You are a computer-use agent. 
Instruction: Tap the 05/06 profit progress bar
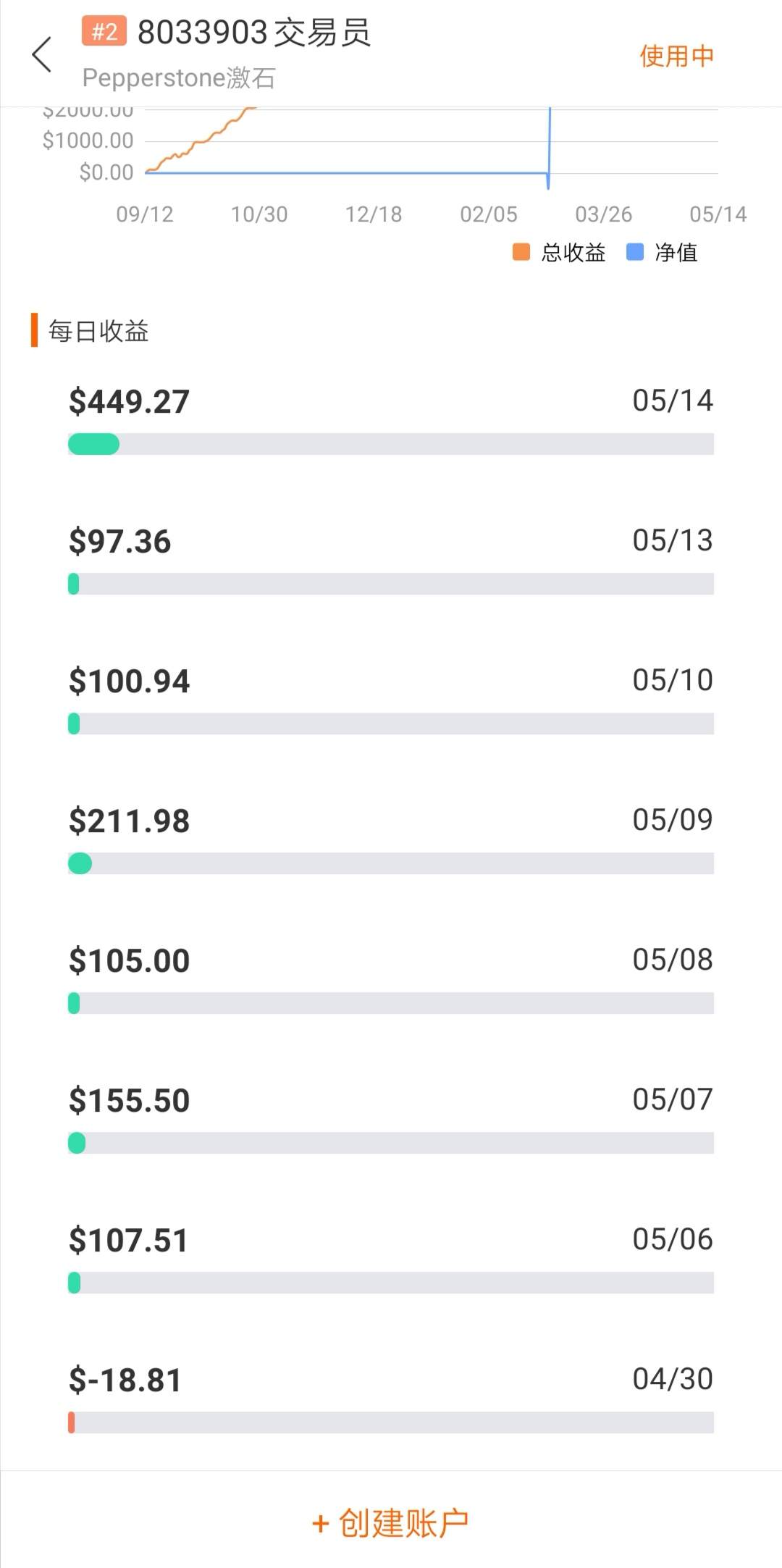(x=391, y=1283)
